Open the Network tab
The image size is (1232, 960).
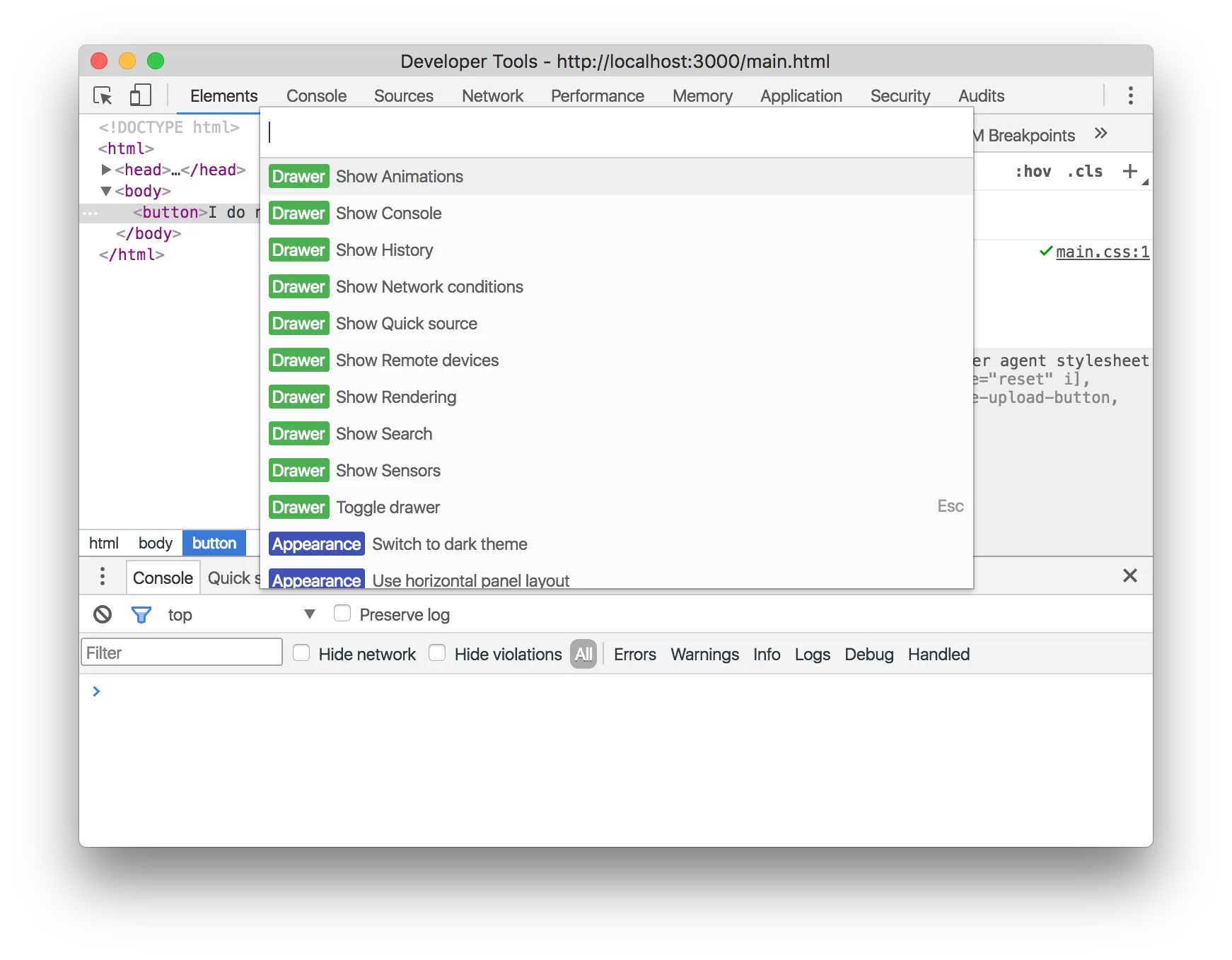pos(492,95)
